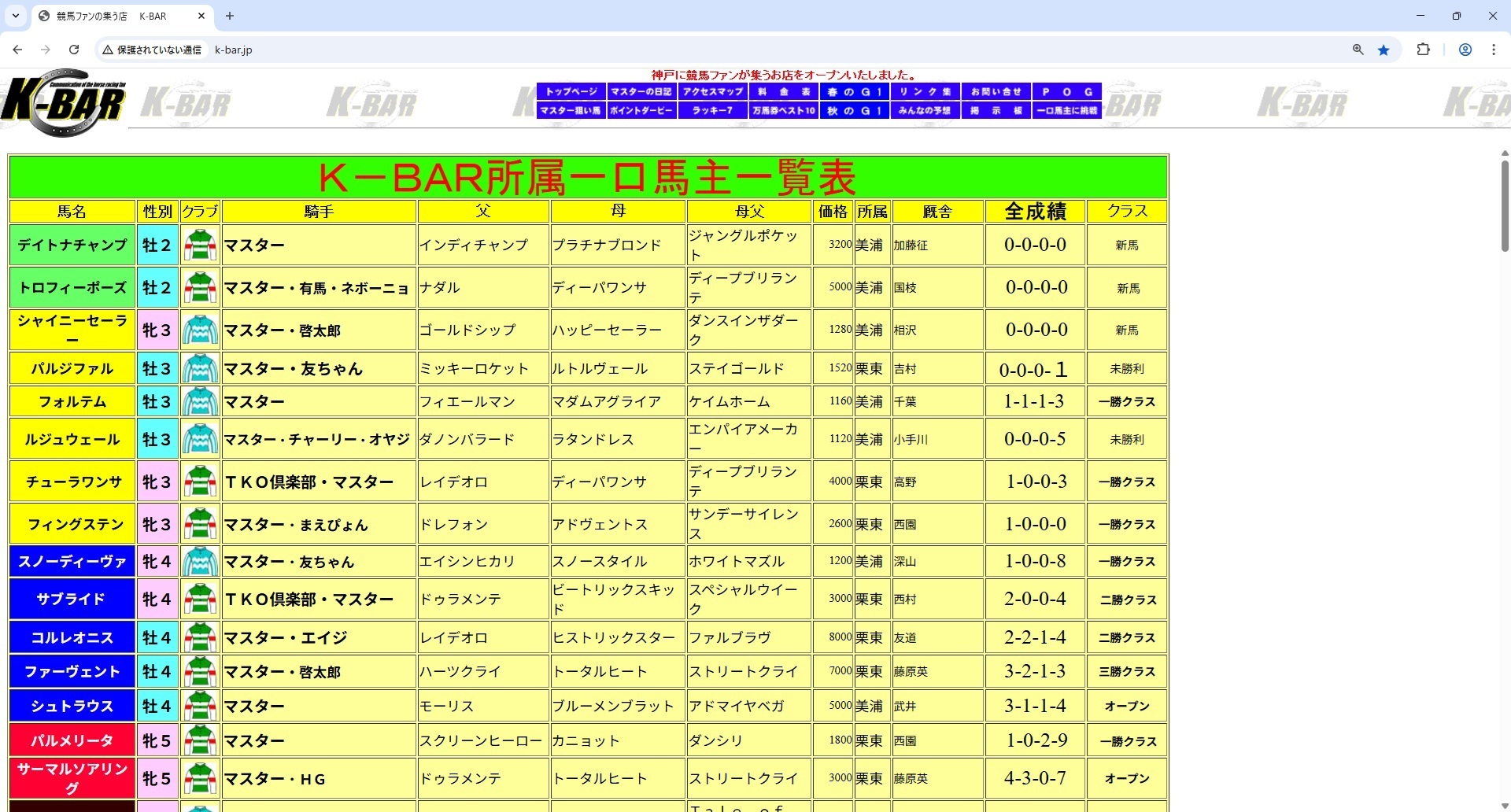The width and height of the screenshot is (1511, 812).
Task: Open the ラッキー7 page
Action: pyautogui.click(x=713, y=111)
